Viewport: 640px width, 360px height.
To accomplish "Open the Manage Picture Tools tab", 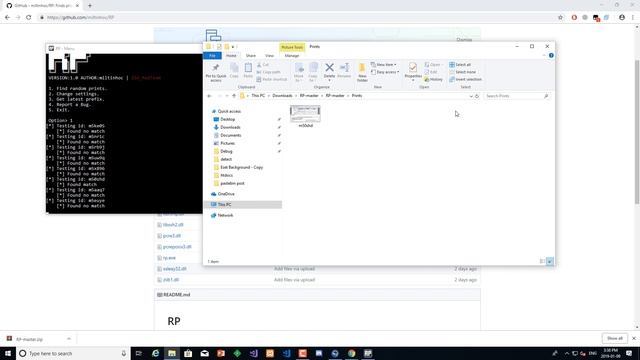I will 292,56.
